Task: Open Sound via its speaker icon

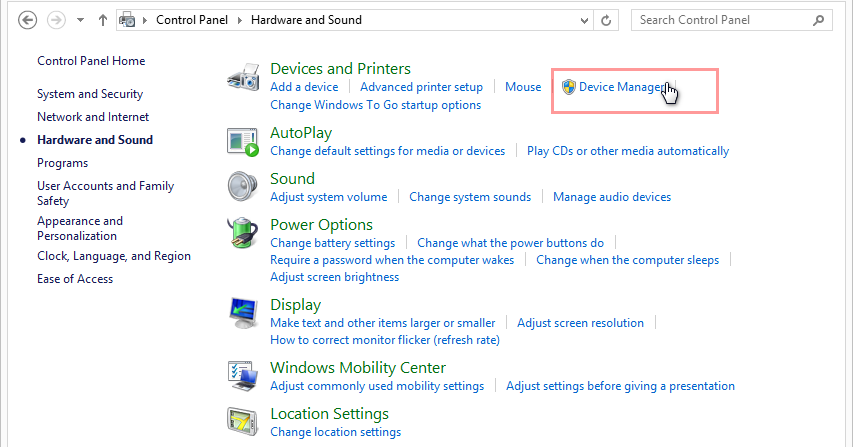Action: click(243, 188)
